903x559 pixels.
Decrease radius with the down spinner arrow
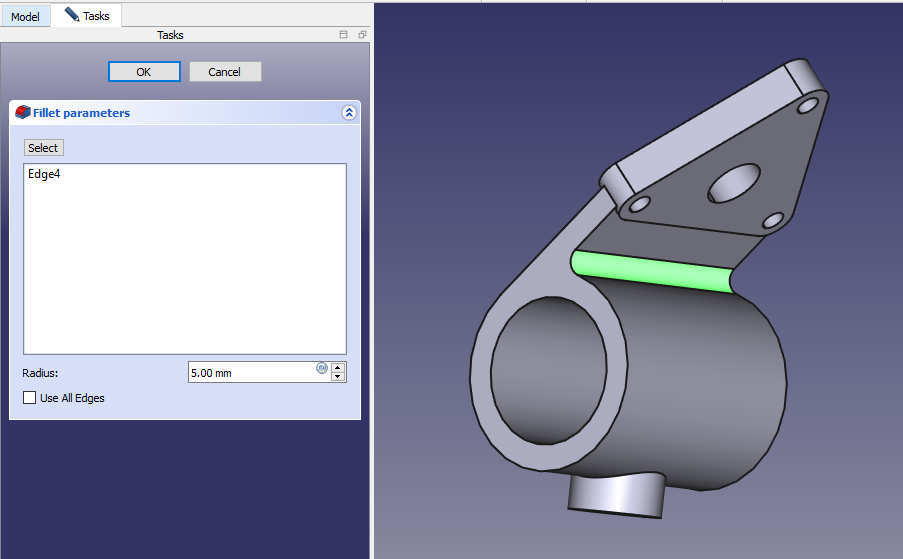click(339, 377)
